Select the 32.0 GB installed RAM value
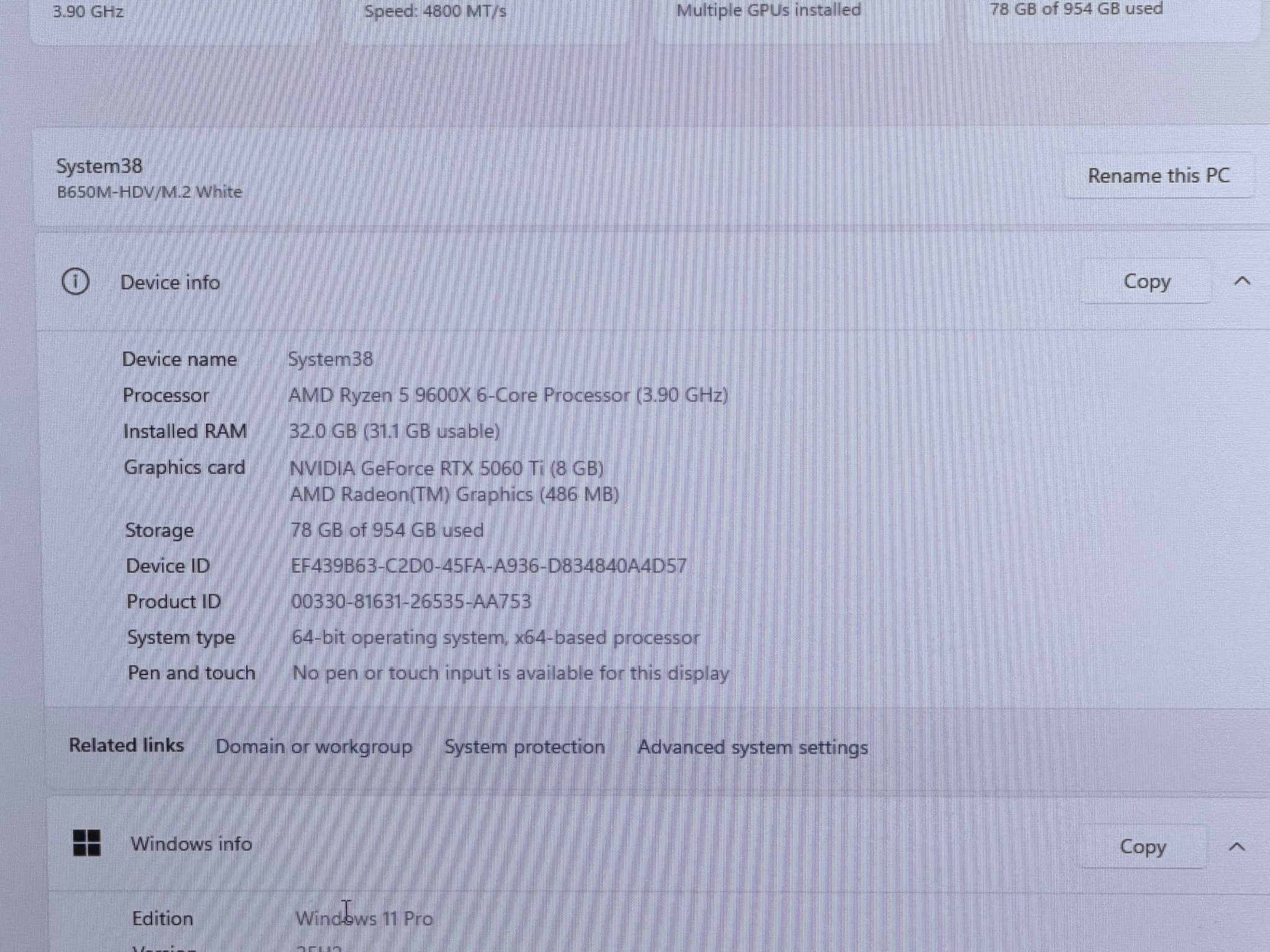1270x952 pixels. point(394,431)
